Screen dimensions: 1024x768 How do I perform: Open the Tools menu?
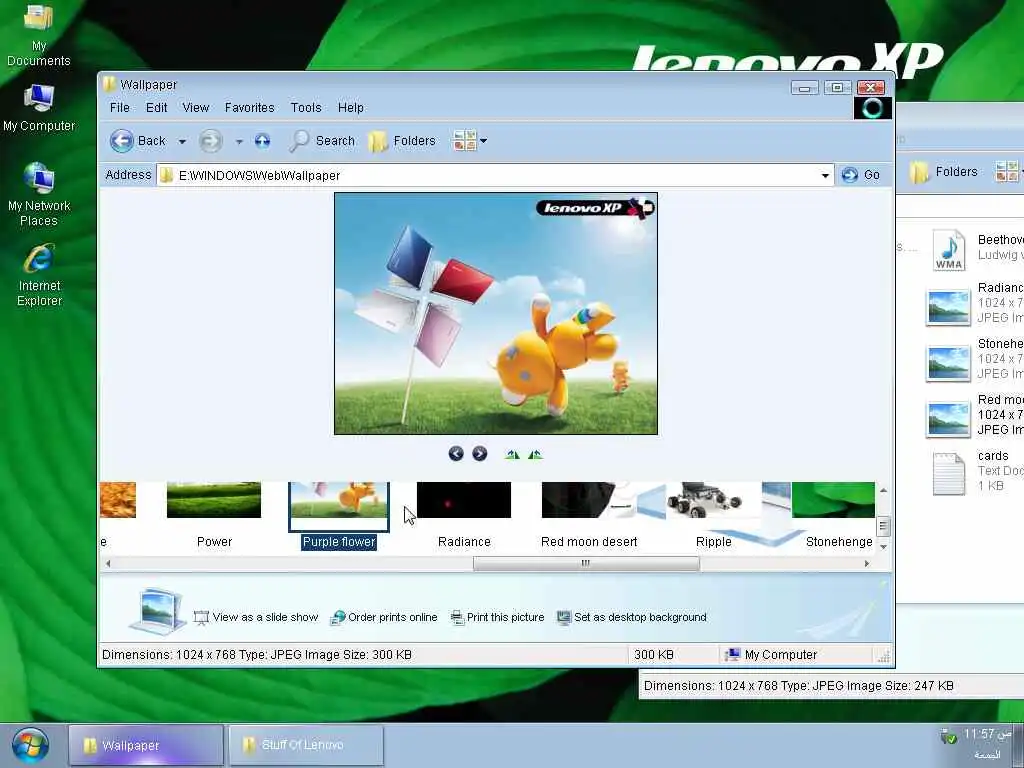306,108
